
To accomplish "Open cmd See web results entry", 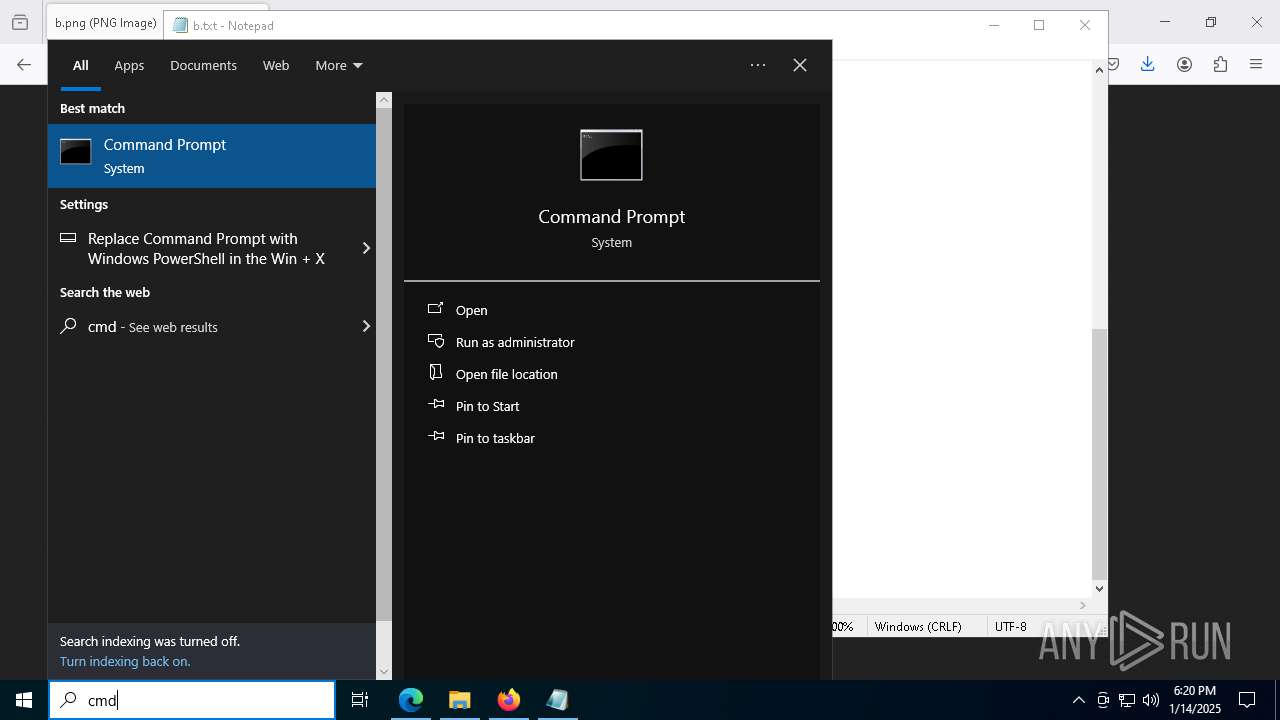I will [x=200, y=327].
